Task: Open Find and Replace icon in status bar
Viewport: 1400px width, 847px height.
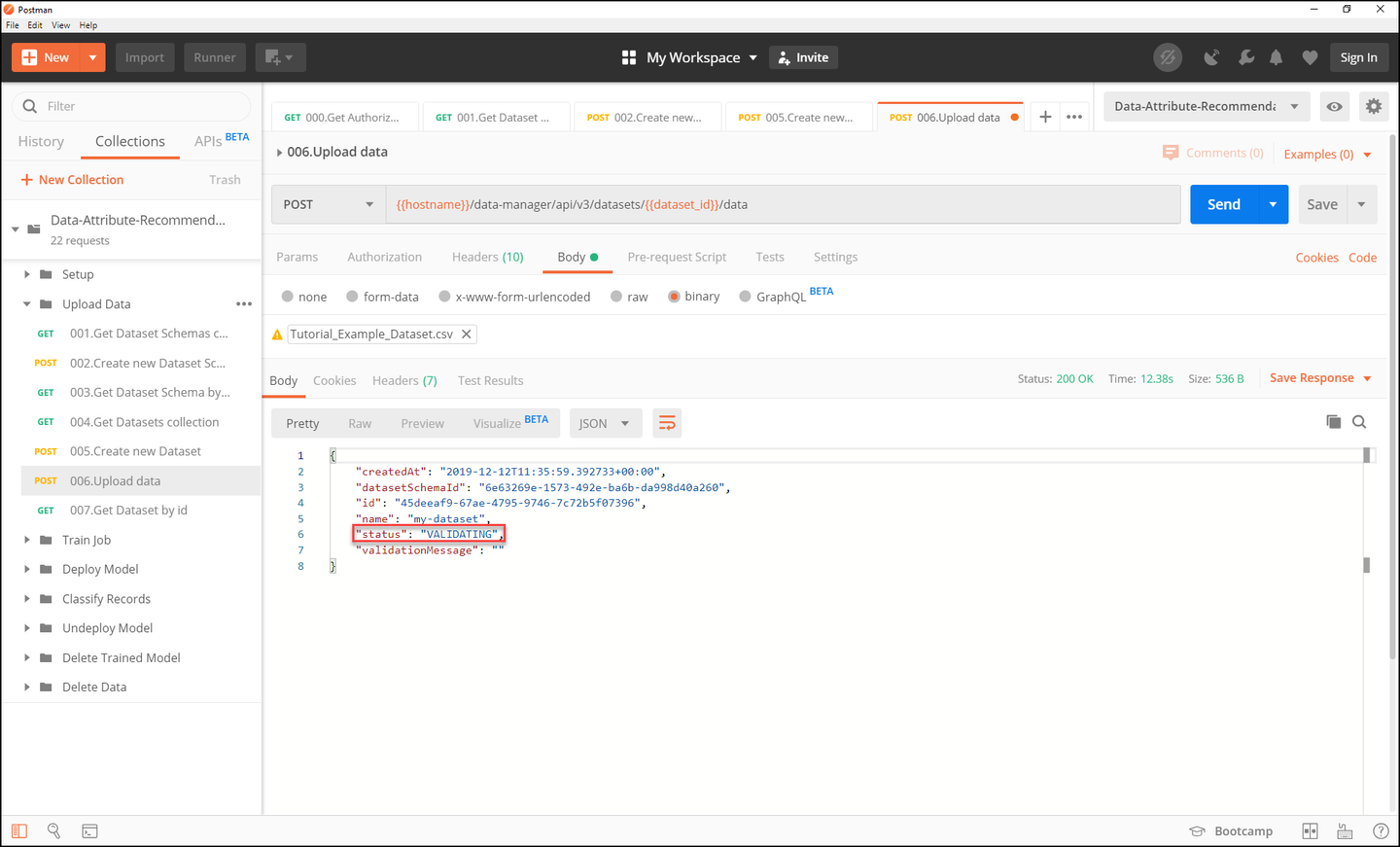Action: [54, 830]
